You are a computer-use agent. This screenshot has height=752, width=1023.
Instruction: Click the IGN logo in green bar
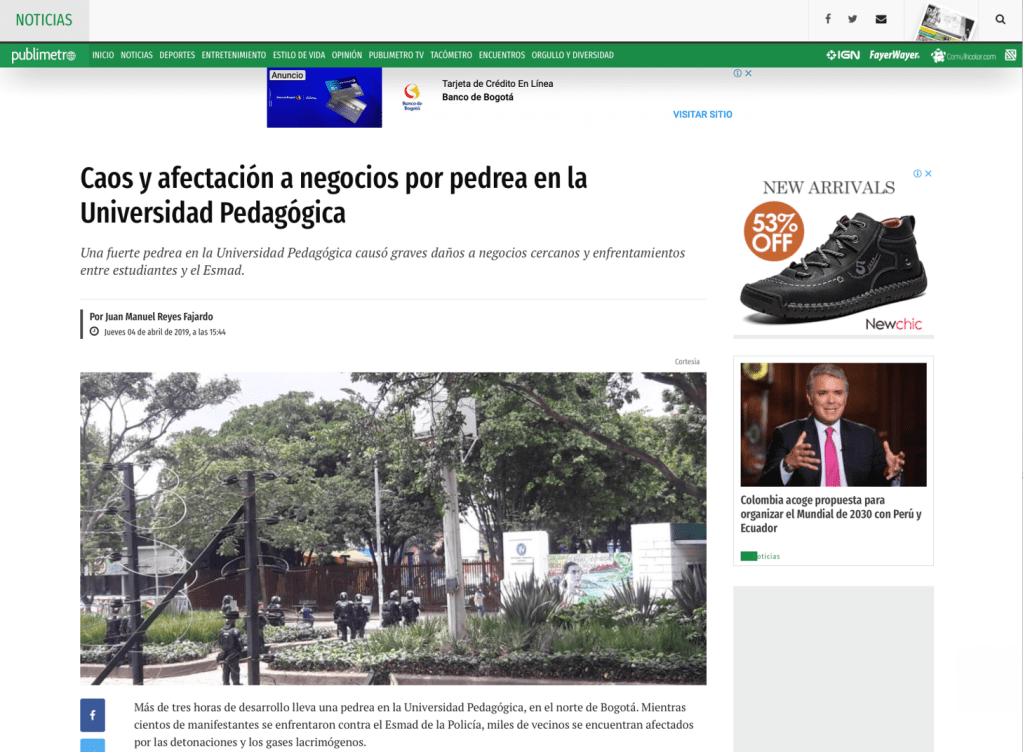pyautogui.click(x=843, y=55)
